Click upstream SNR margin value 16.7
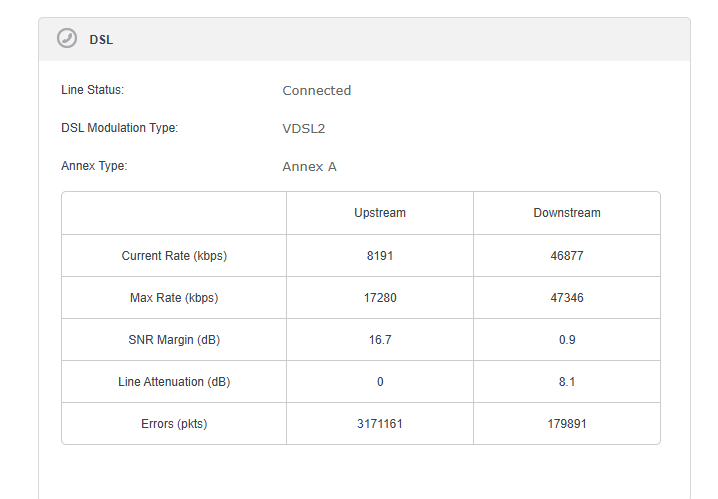The image size is (718, 499). click(380, 340)
